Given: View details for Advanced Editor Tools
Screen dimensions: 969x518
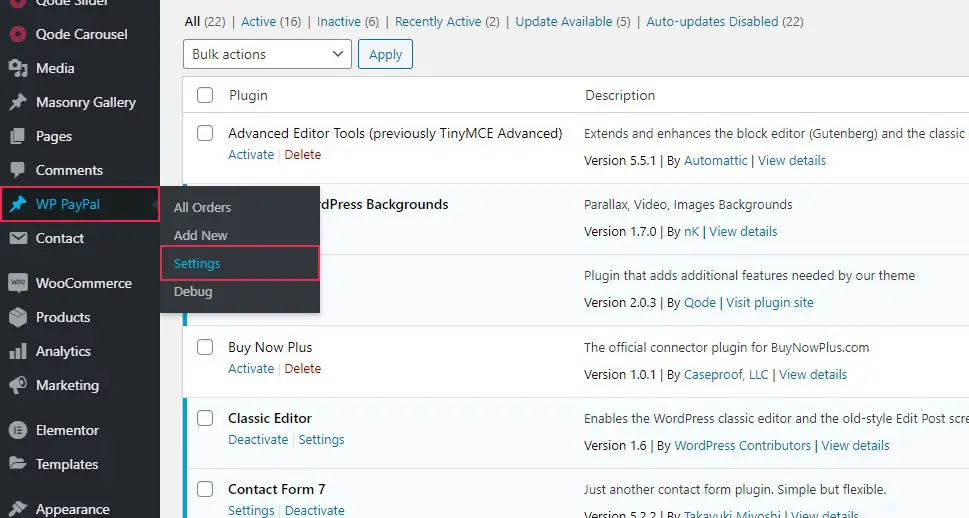Looking at the screenshot, I should 792,161.
